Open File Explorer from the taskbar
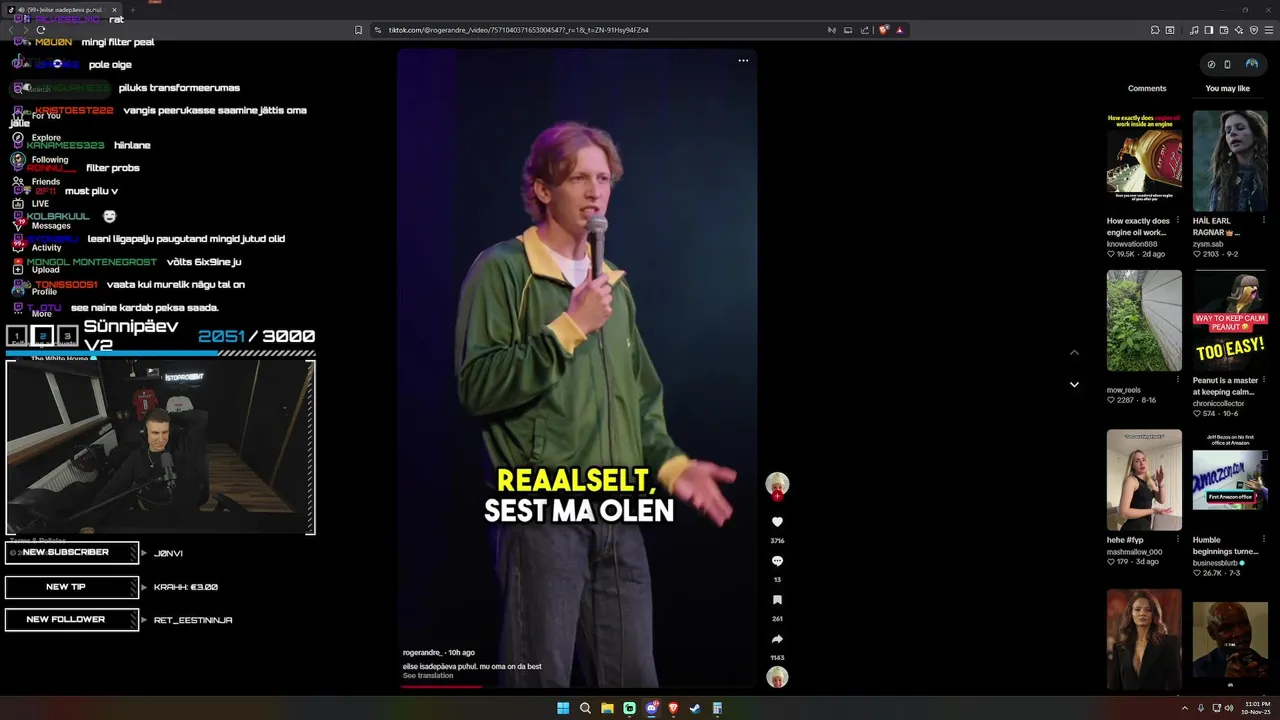1280x720 pixels. (x=607, y=708)
